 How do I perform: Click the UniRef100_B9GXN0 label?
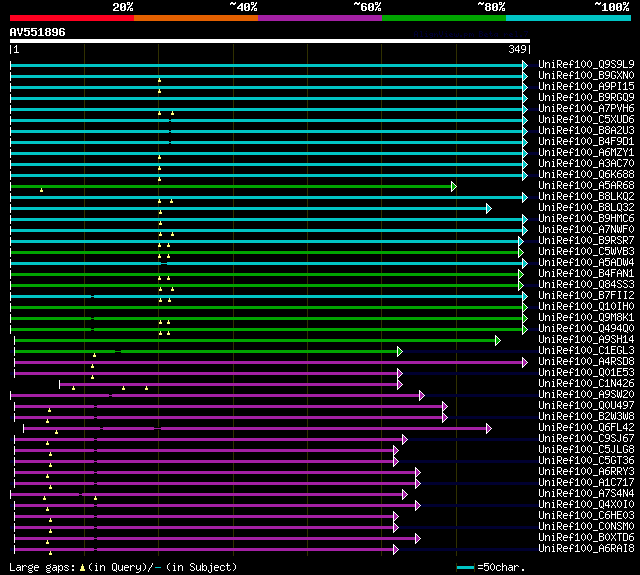586,75
